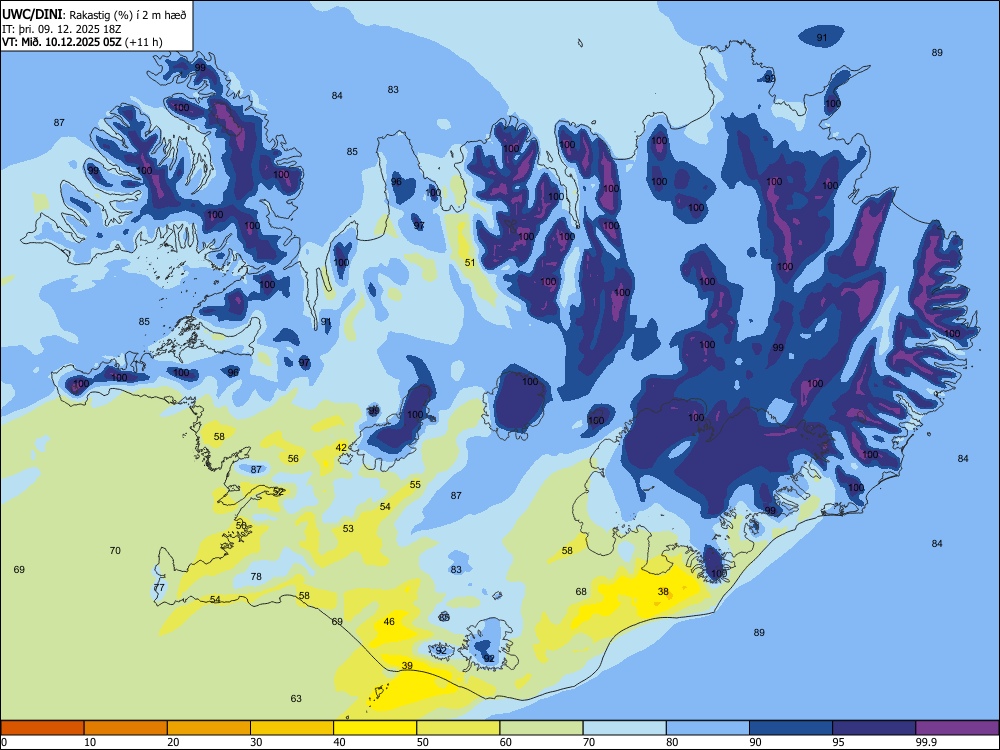Click the 'IT: þri. 09. 12. 2025 18Z' line

pyautogui.click(x=61, y=29)
